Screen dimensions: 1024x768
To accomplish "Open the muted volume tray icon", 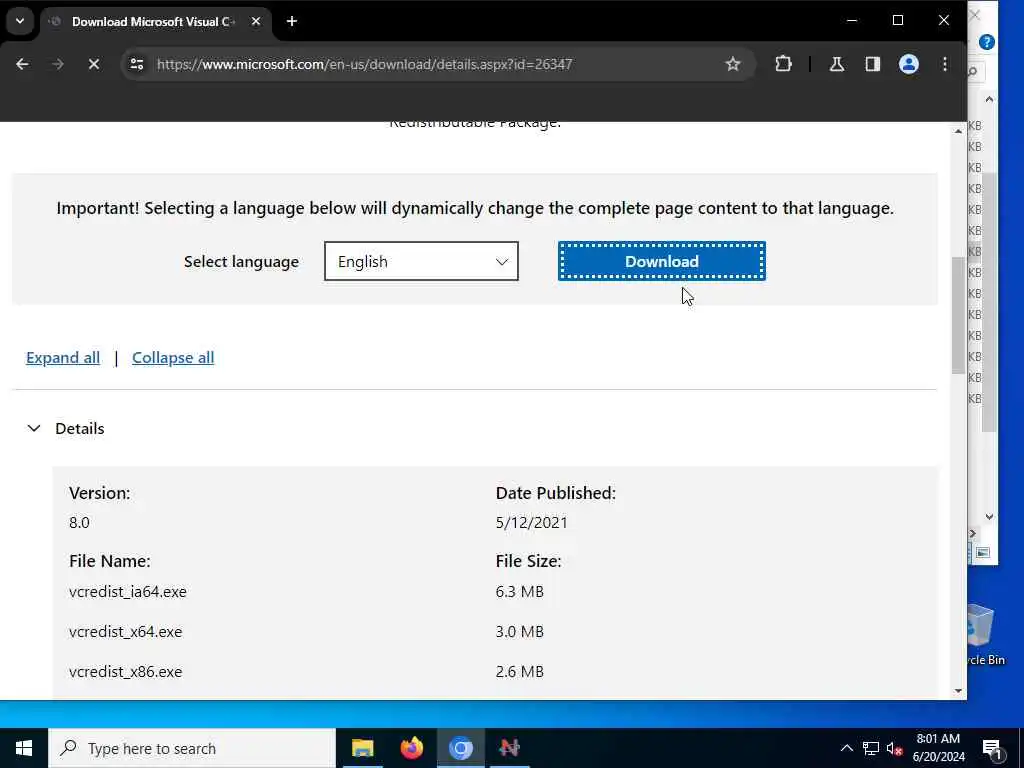I will (x=895, y=748).
